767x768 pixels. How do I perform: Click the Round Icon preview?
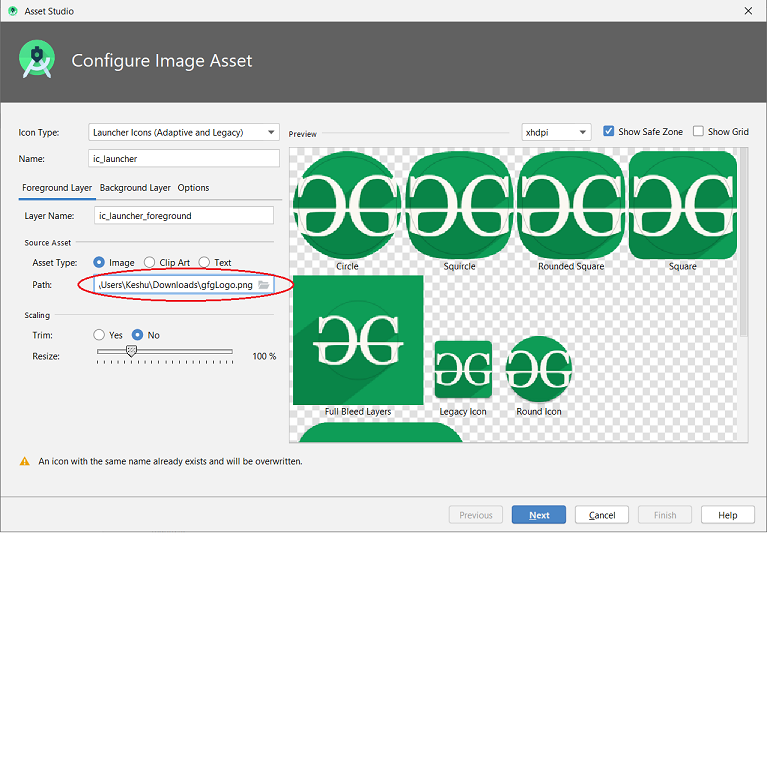(x=539, y=369)
